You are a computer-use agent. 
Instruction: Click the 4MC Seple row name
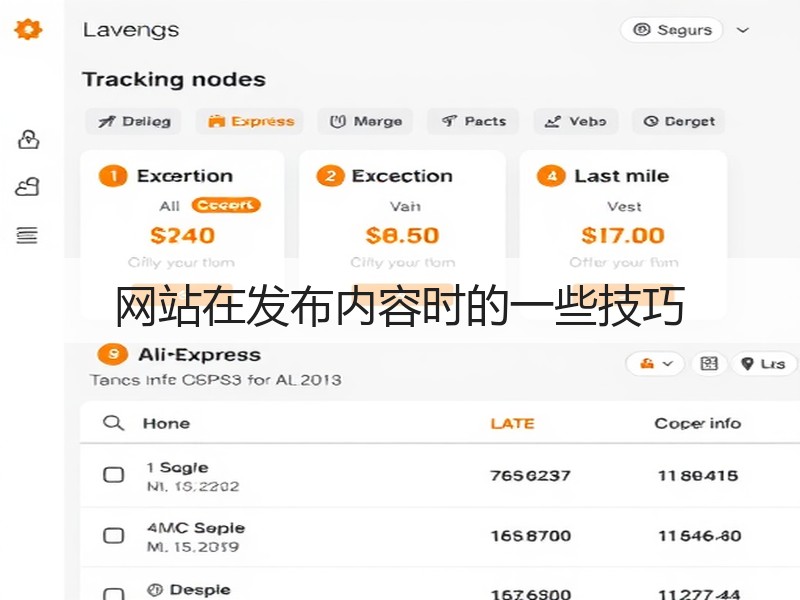point(196,528)
